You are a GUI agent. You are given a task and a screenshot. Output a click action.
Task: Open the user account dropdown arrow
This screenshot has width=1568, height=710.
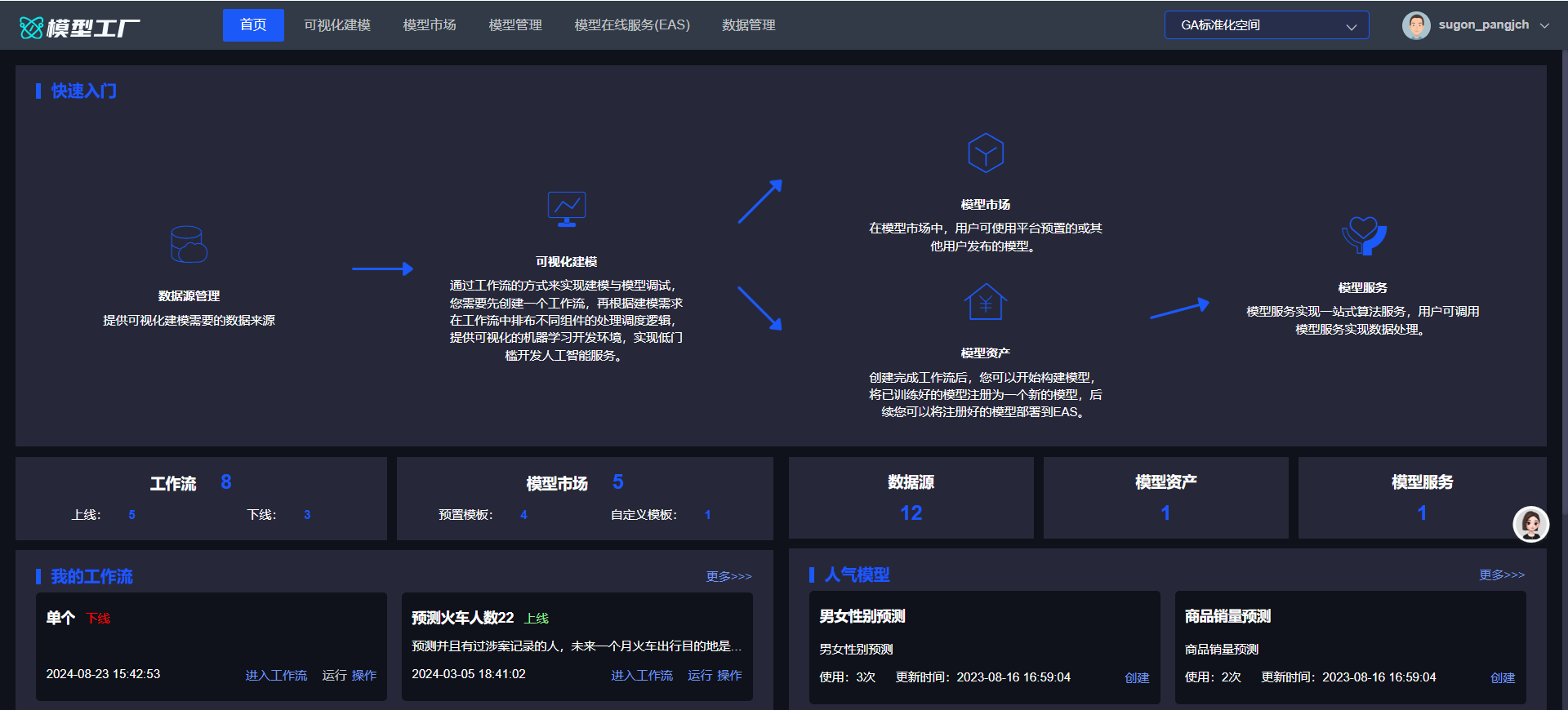[x=1544, y=25]
